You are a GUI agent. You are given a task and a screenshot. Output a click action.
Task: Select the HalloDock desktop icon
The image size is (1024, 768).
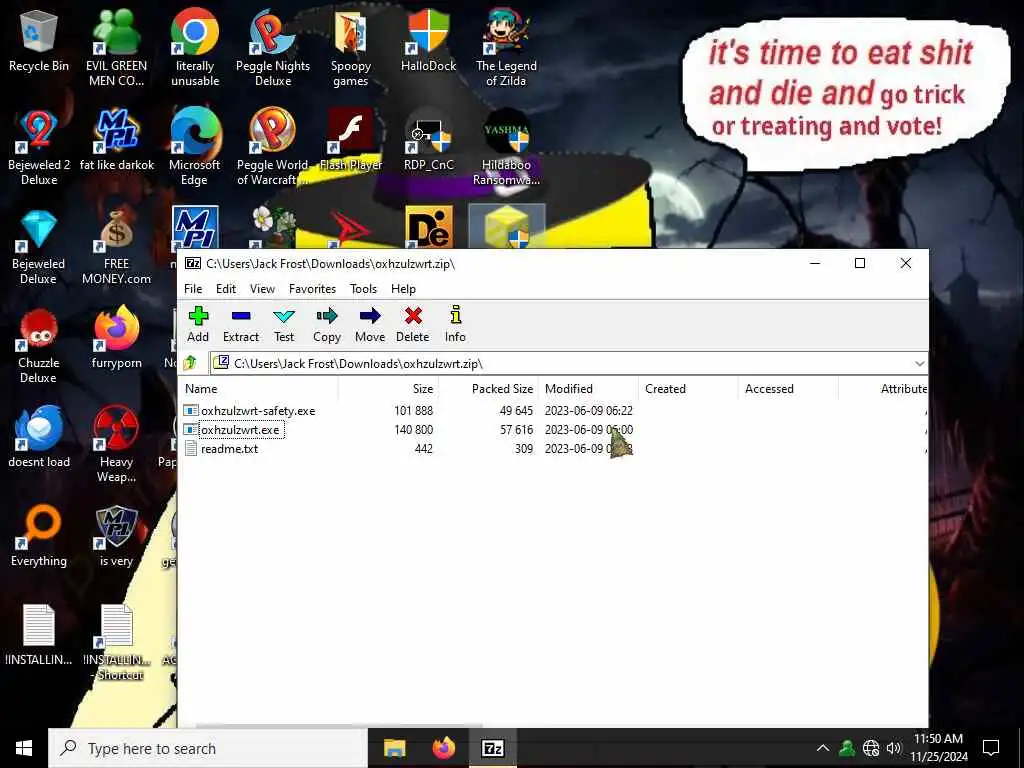[x=428, y=40]
